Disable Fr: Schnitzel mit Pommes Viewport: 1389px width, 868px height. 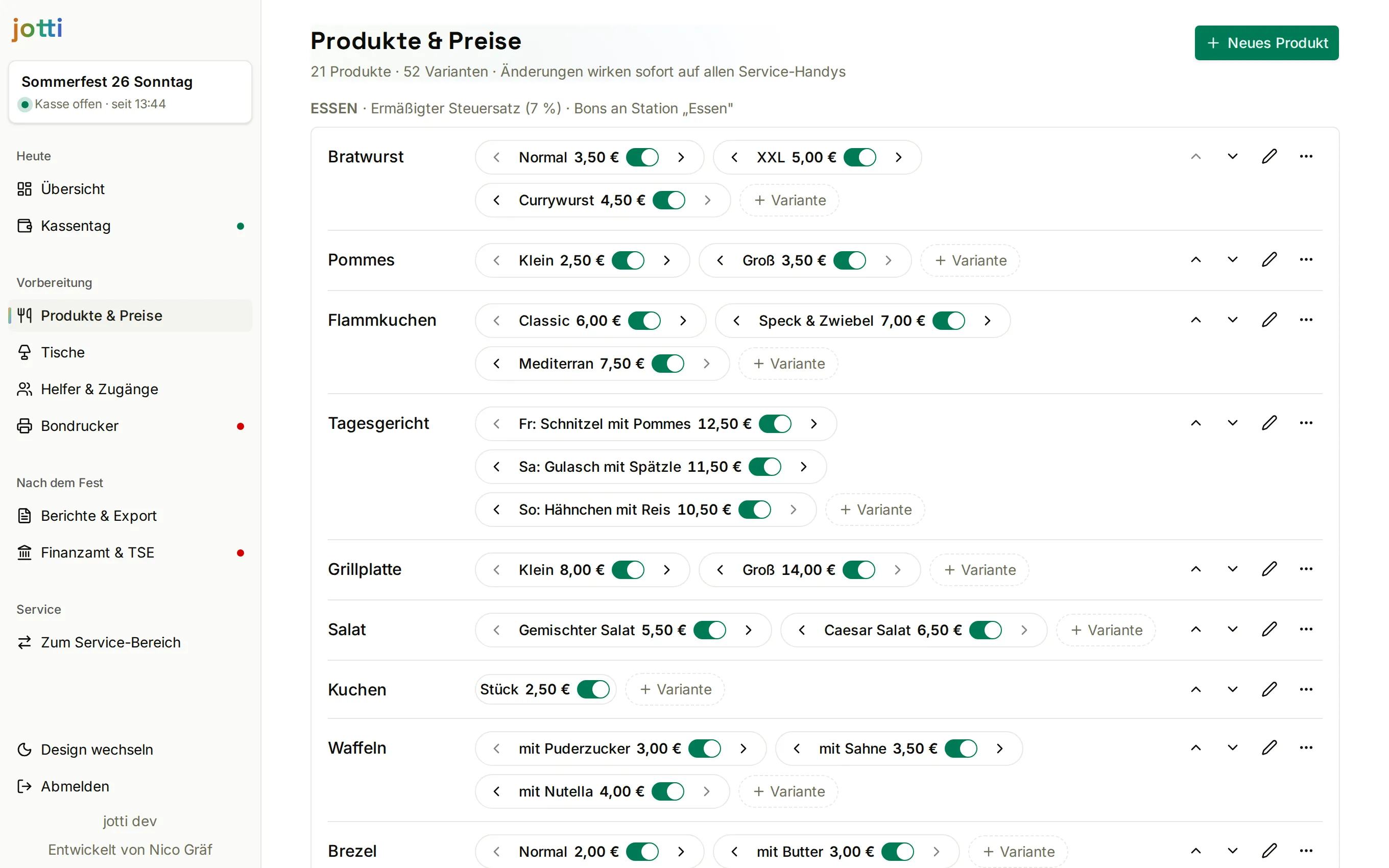point(775,424)
